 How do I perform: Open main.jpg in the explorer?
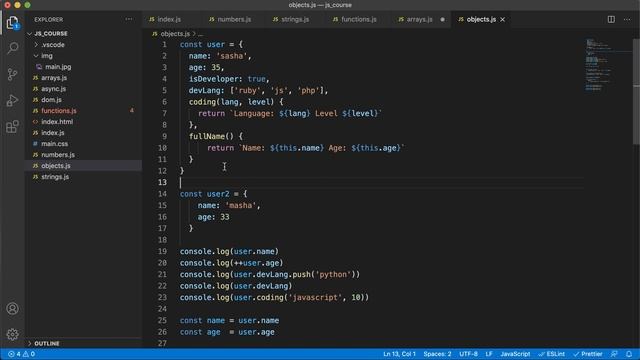coord(58,67)
